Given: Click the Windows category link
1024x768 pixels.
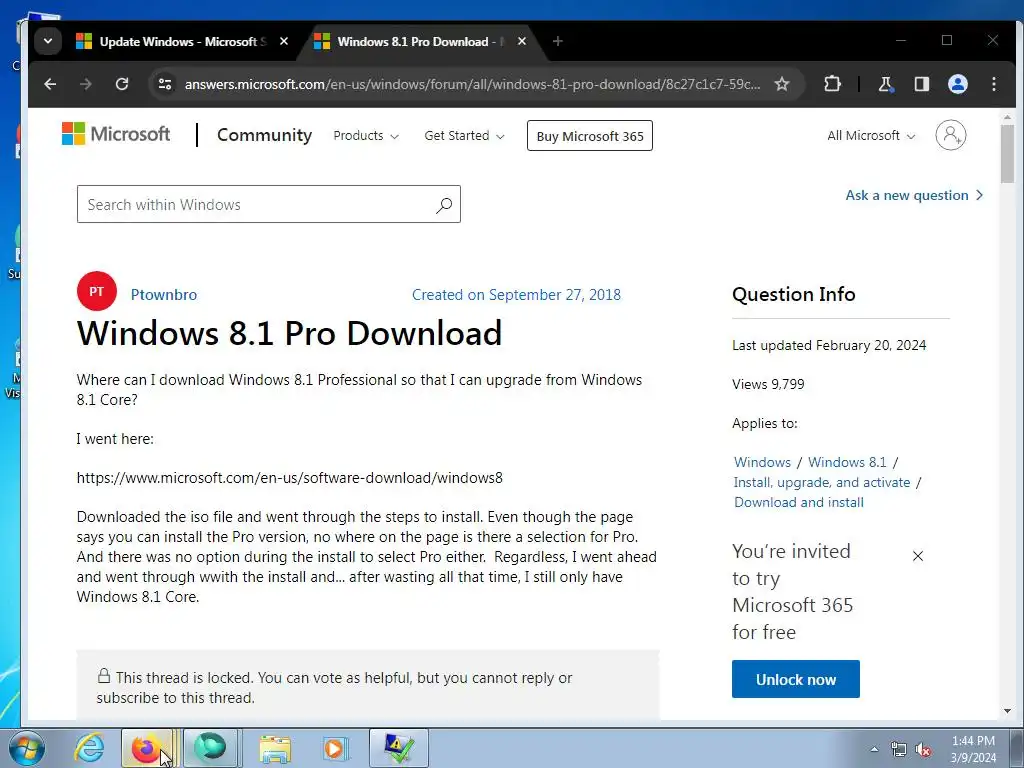Looking at the screenshot, I should click(762, 462).
